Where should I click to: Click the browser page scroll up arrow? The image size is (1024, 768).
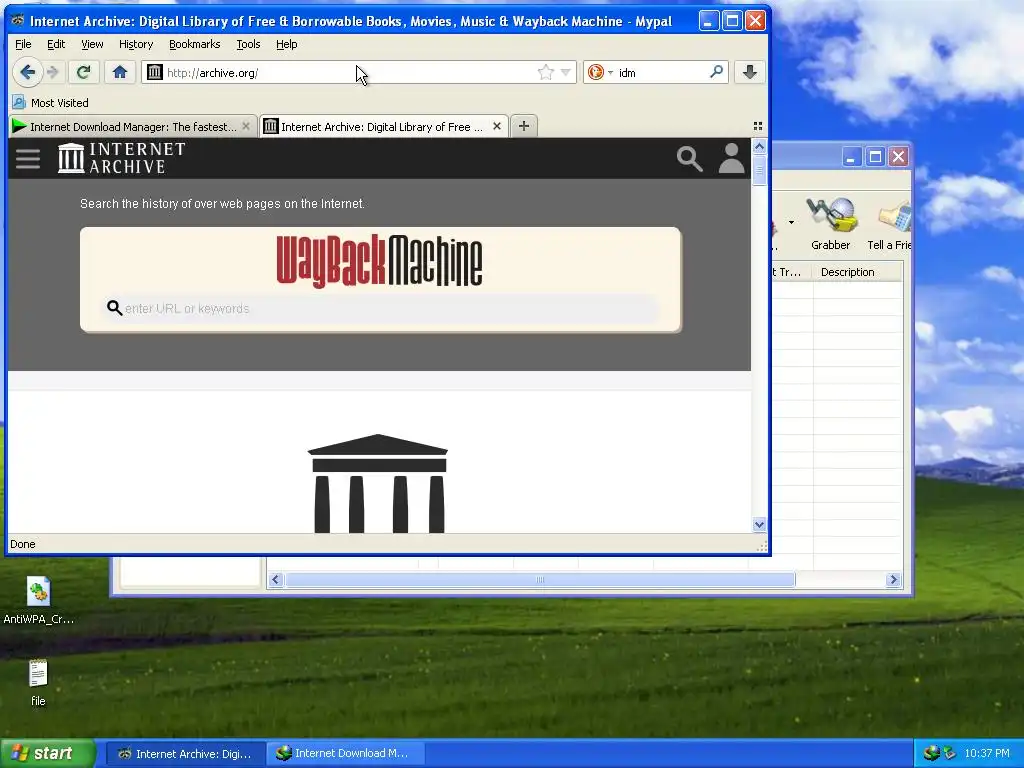click(x=759, y=146)
